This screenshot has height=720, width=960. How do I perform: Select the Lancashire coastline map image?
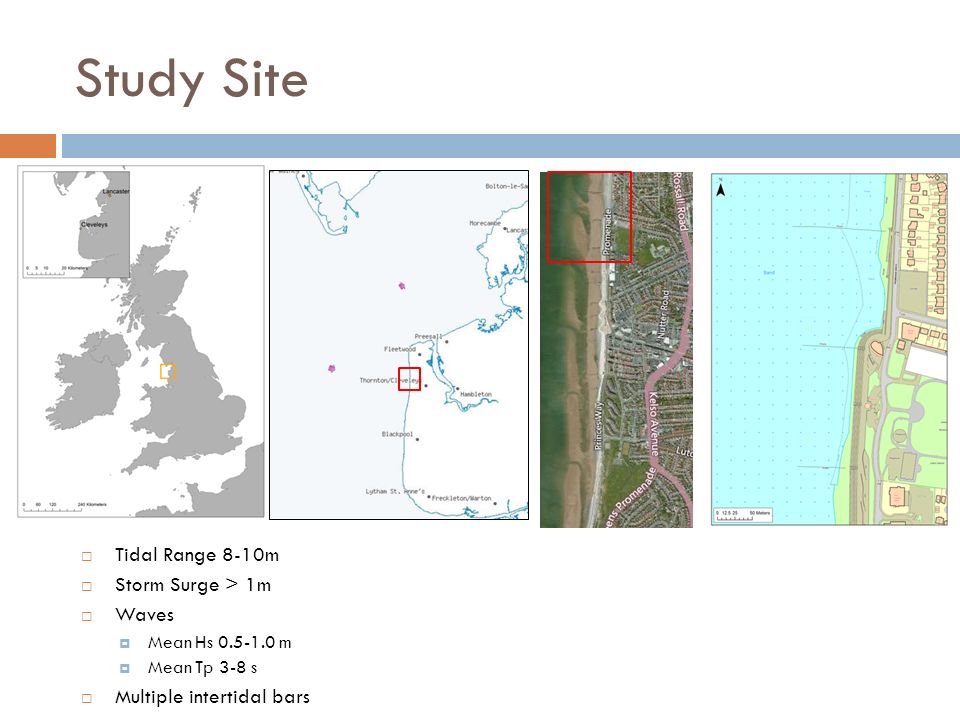pyautogui.click(x=399, y=345)
